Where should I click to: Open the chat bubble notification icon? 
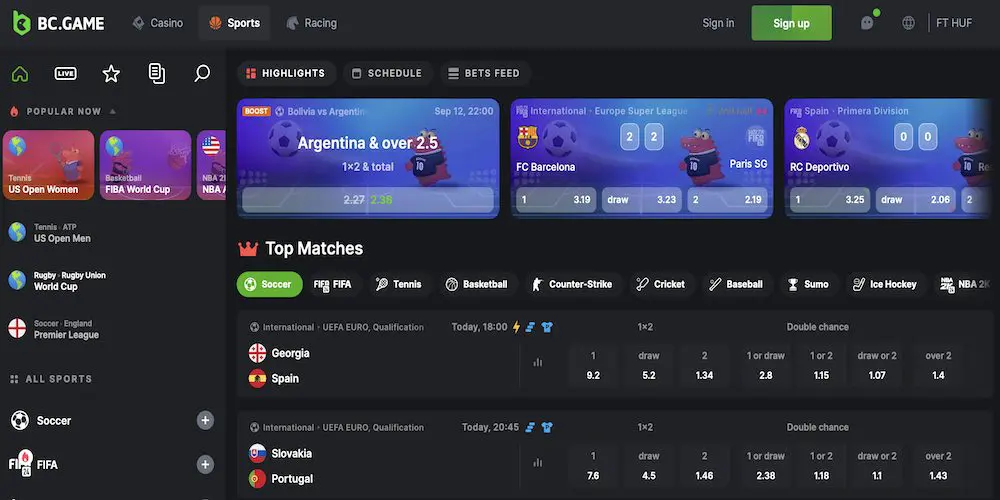click(x=867, y=22)
